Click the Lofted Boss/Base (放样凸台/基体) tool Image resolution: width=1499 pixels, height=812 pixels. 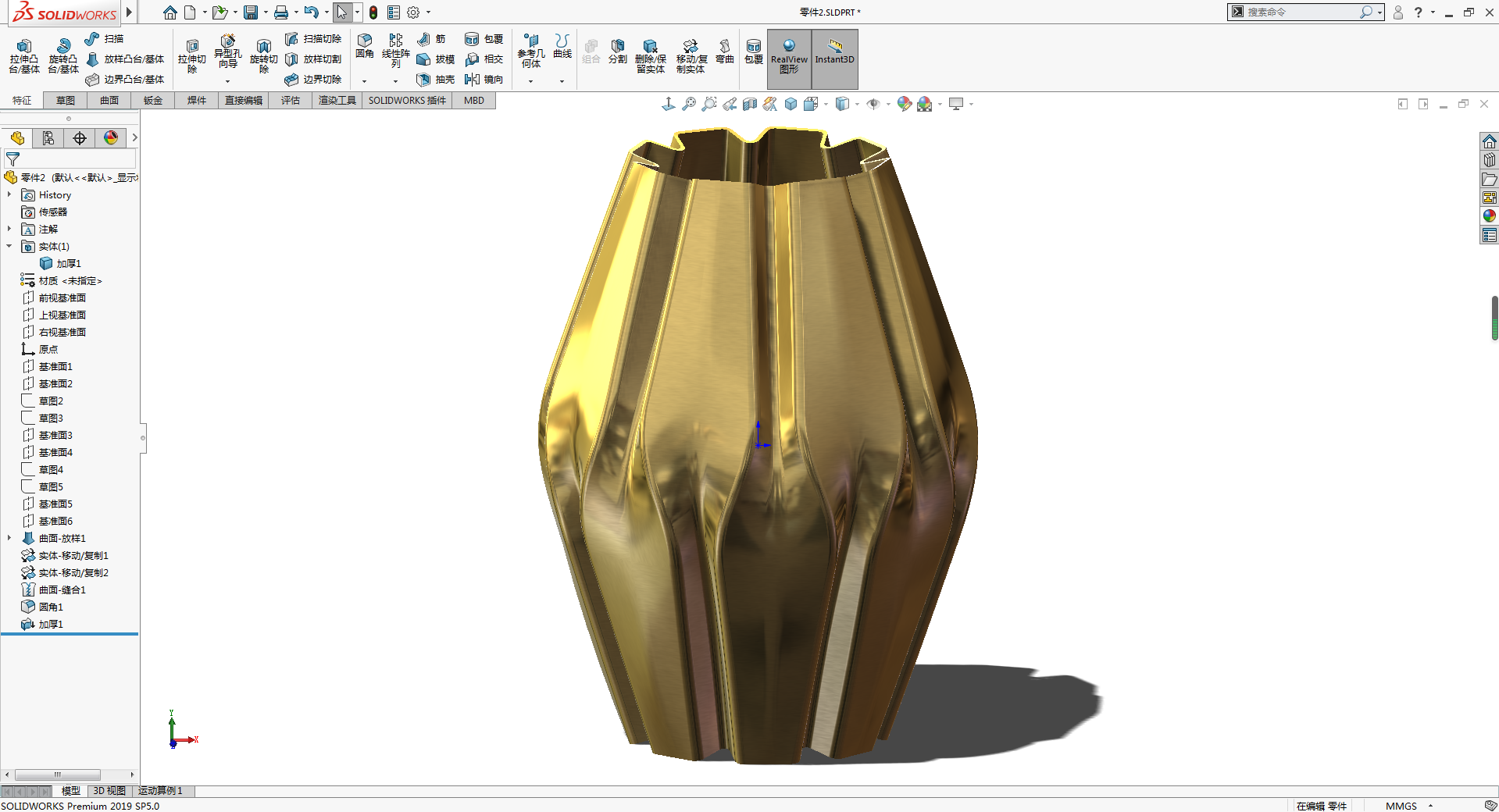click(125, 59)
